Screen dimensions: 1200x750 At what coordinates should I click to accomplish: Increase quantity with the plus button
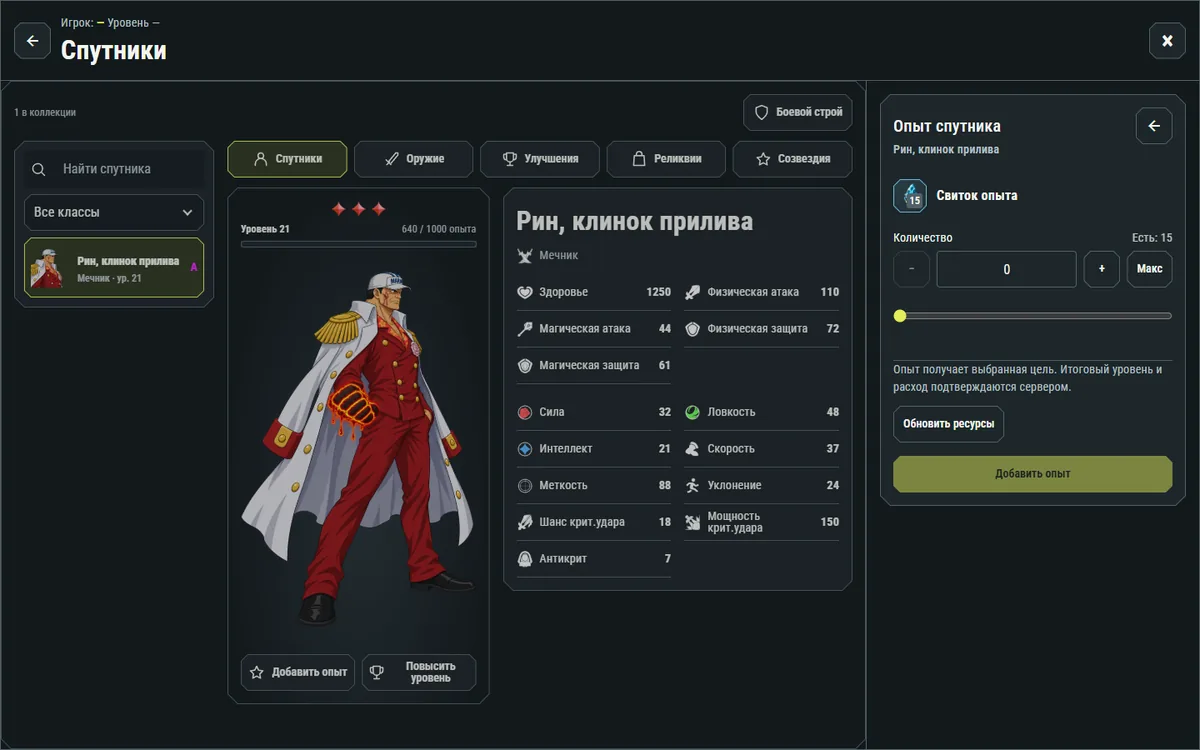coord(1102,269)
